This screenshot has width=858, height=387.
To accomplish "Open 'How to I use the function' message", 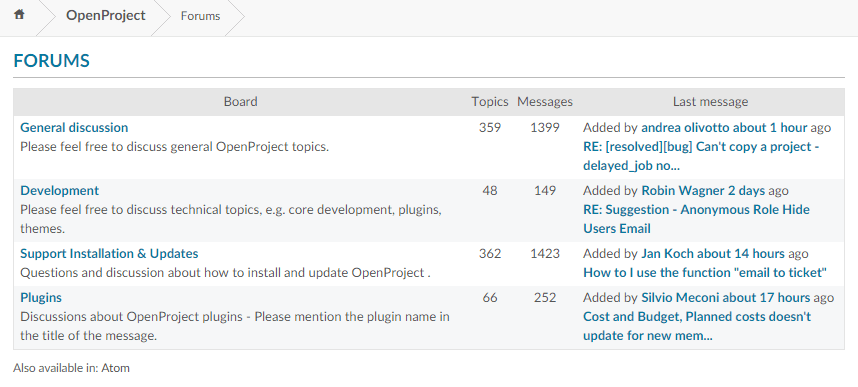I will point(705,273).
